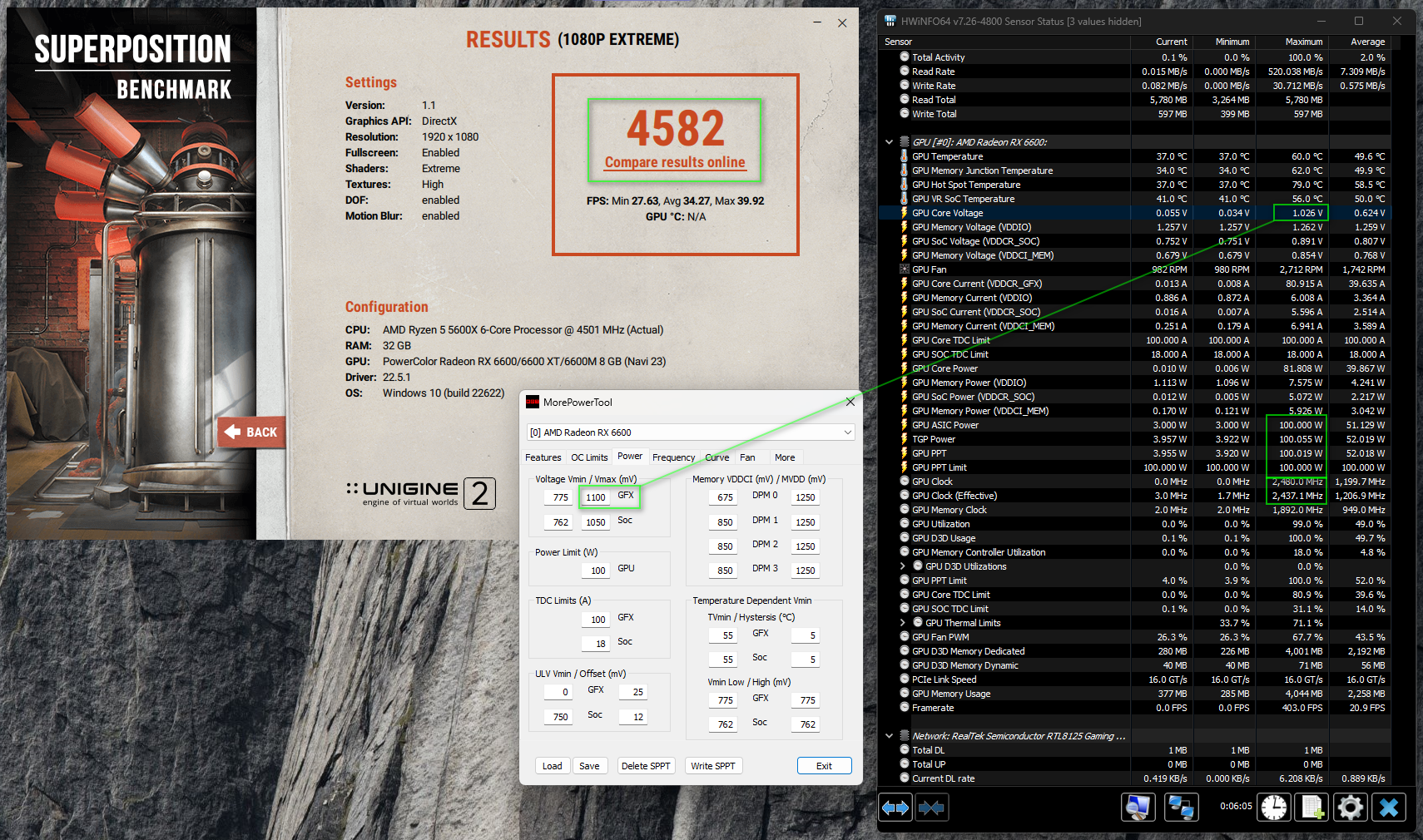The height and width of the screenshot is (840, 1423).
Task: Click the ULV GFX Offset field showing 25
Action: click(x=634, y=692)
